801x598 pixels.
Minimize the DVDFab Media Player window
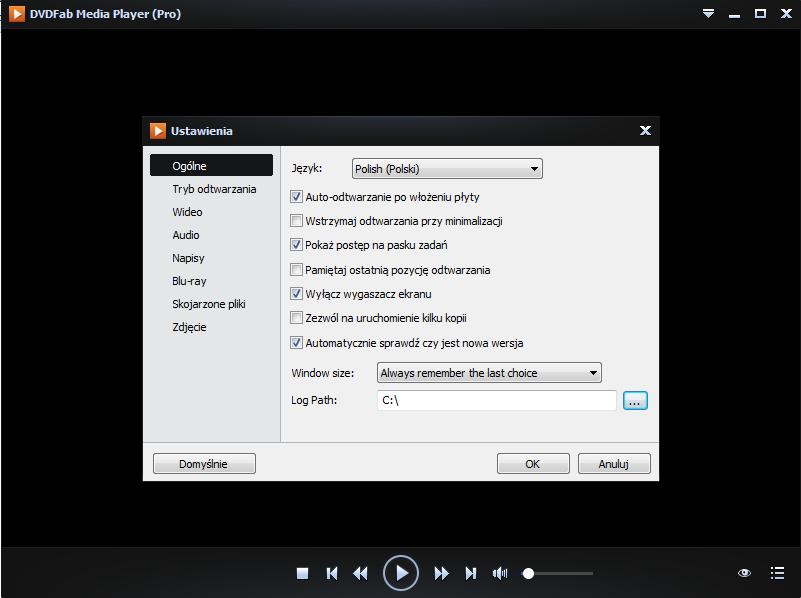click(x=735, y=15)
